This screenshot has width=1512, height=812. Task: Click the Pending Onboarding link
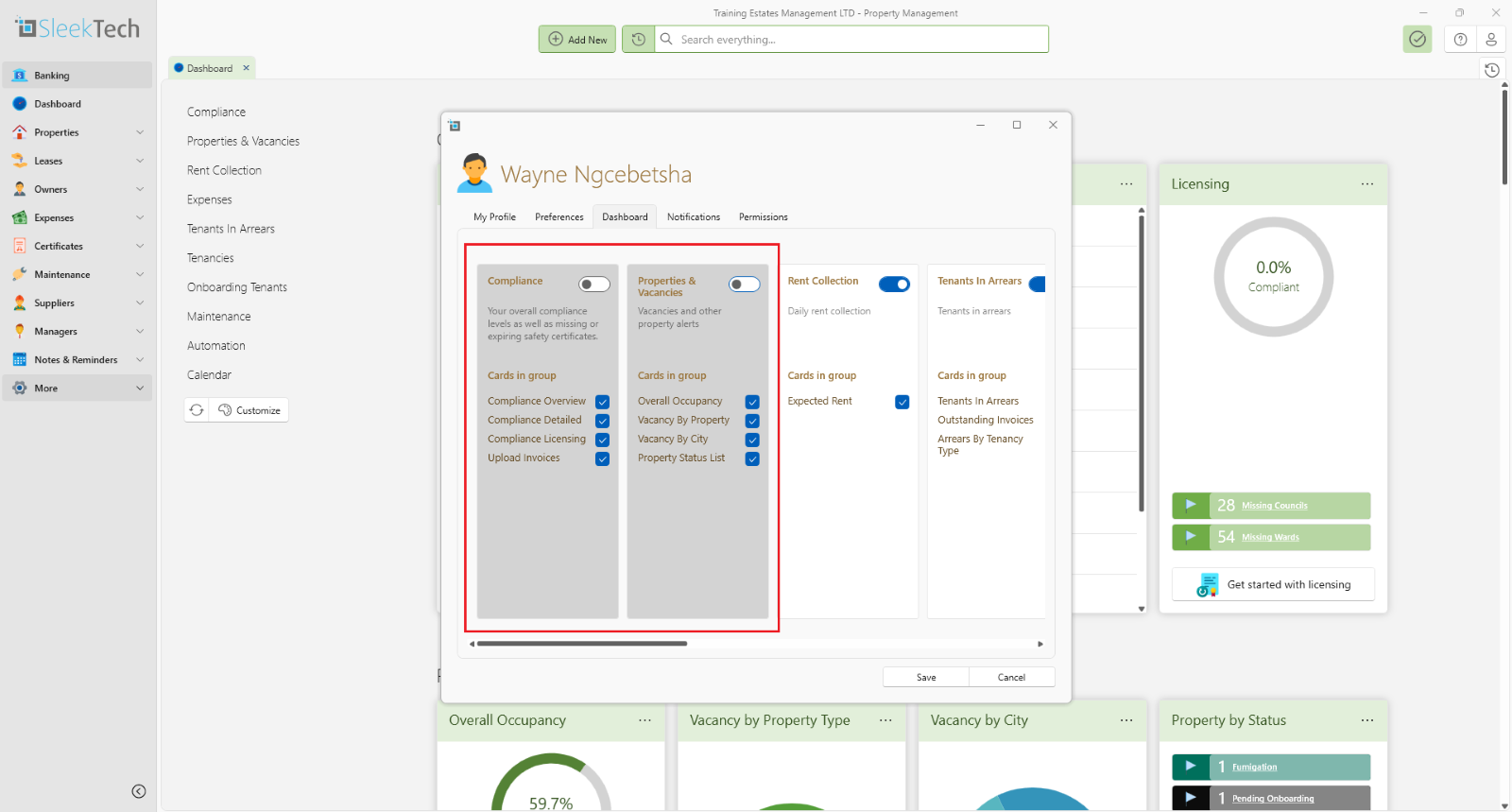[x=1273, y=799]
